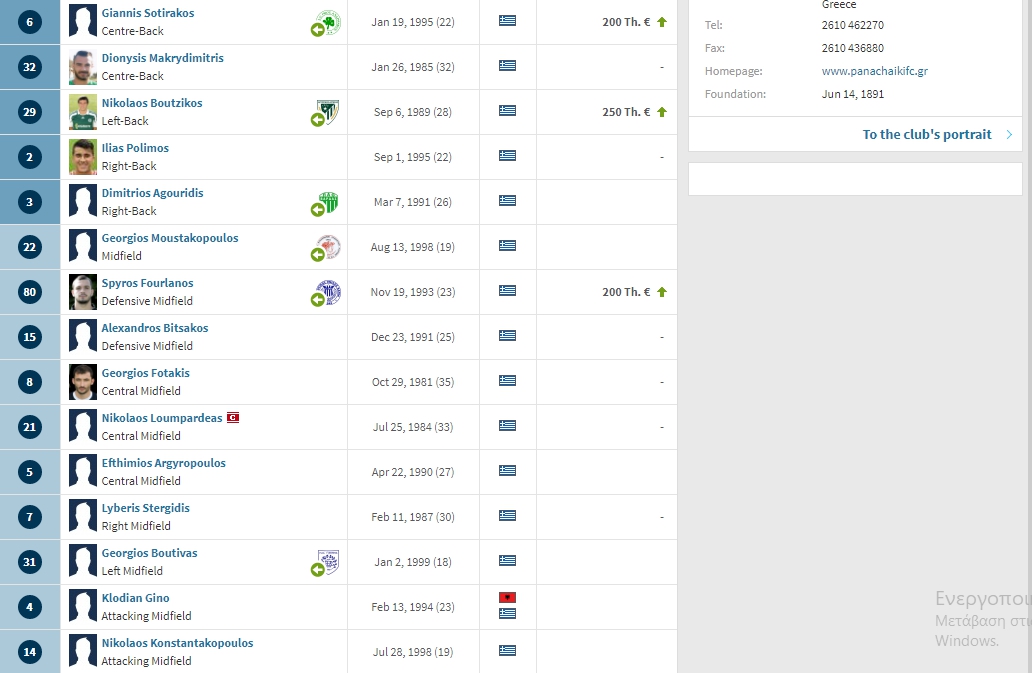Screen dimensions: 1032x673
Task: Click 250 Th. € market value of Boutzikos
Action: click(x=626, y=112)
